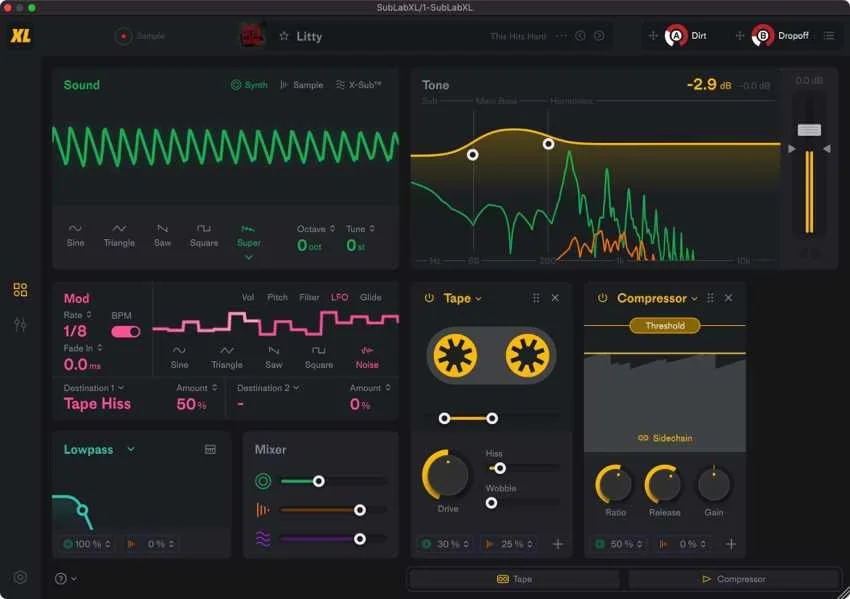Open Destination 2 dropdown

pos(268,388)
